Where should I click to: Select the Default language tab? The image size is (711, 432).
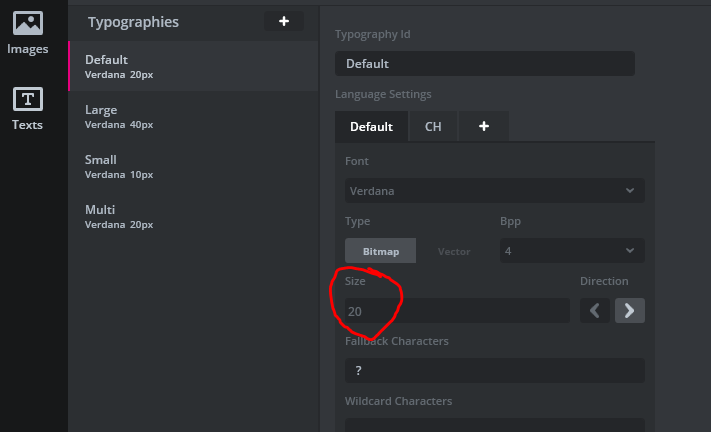[x=371, y=127]
